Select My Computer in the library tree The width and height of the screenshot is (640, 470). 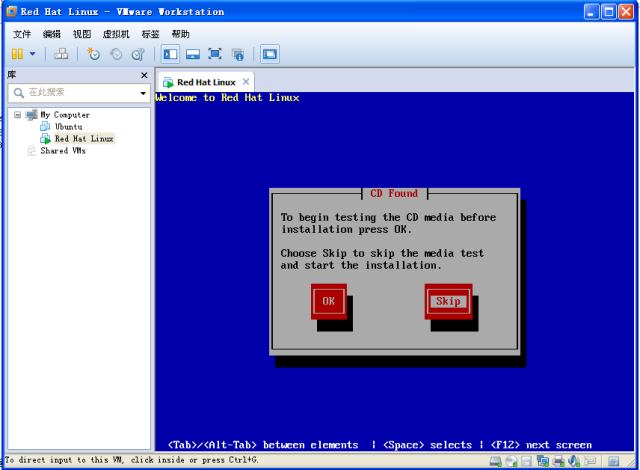click(65, 115)
